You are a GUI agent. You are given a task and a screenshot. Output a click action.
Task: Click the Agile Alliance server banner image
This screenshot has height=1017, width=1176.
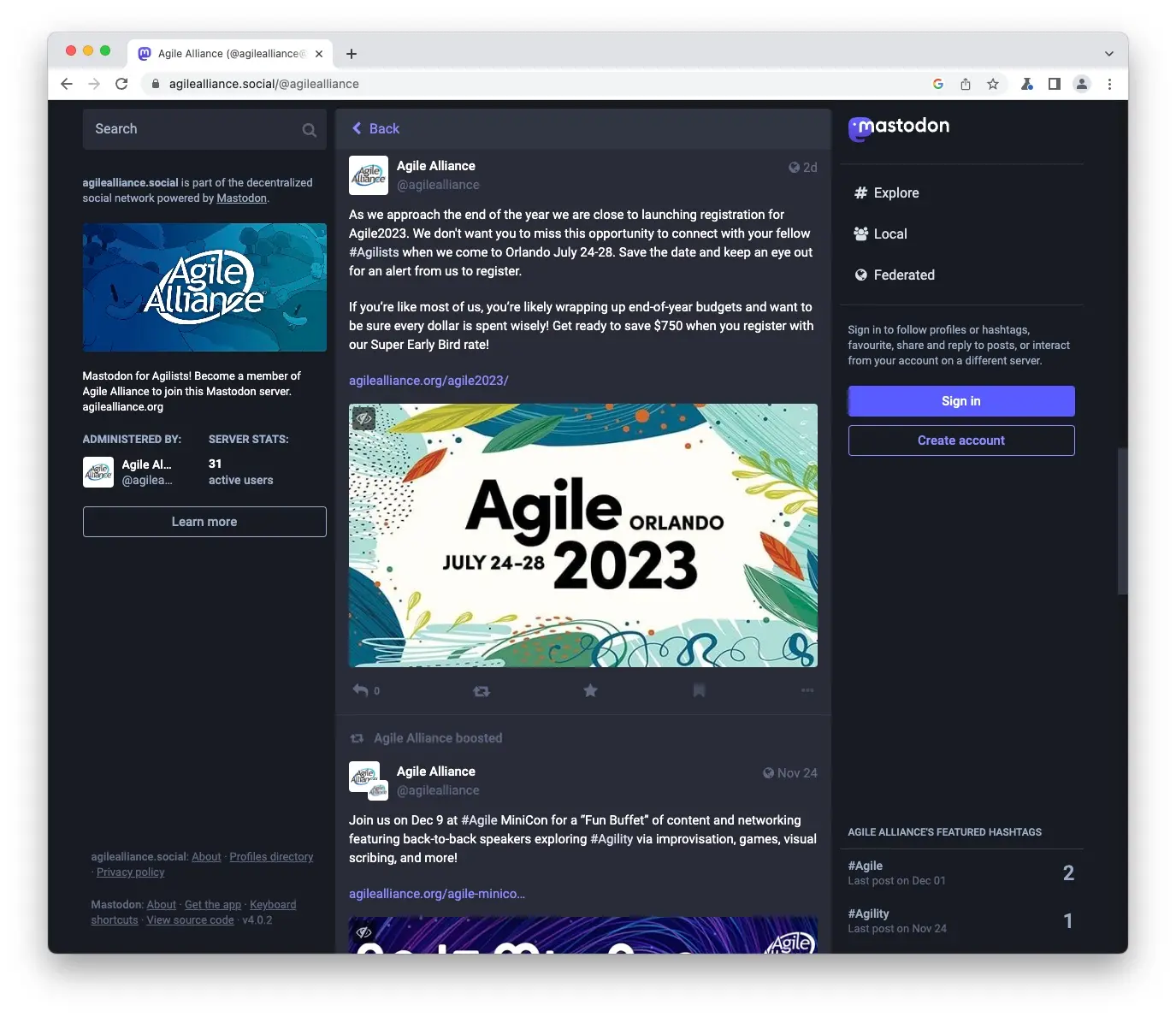click(x=204, y=287)
